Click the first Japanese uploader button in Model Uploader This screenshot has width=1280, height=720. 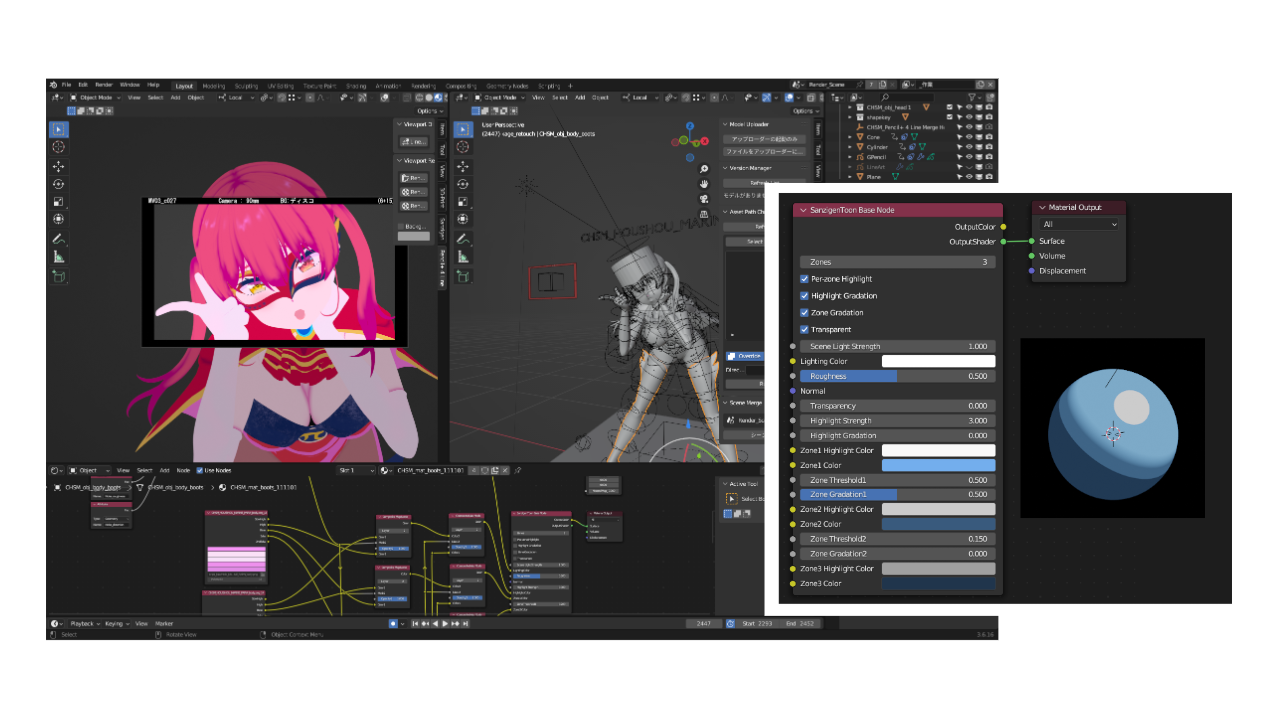tap(764, 139)
